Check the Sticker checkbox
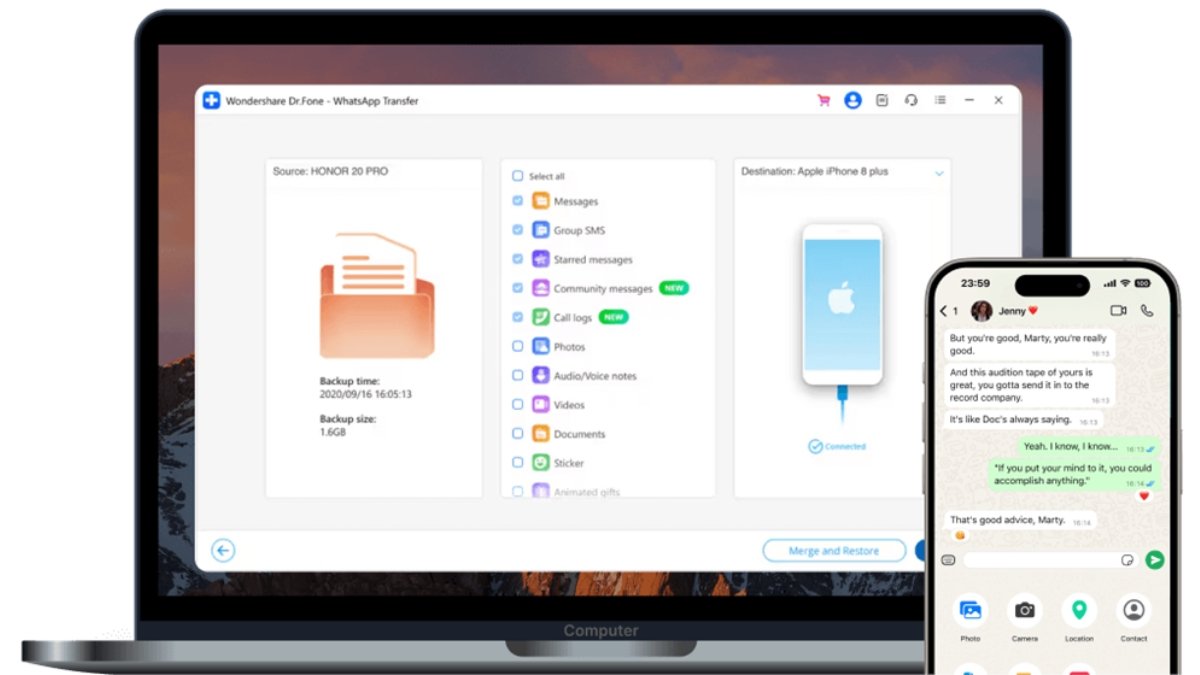The height and width of the screenshot is (675, 1200). point(518,462)
